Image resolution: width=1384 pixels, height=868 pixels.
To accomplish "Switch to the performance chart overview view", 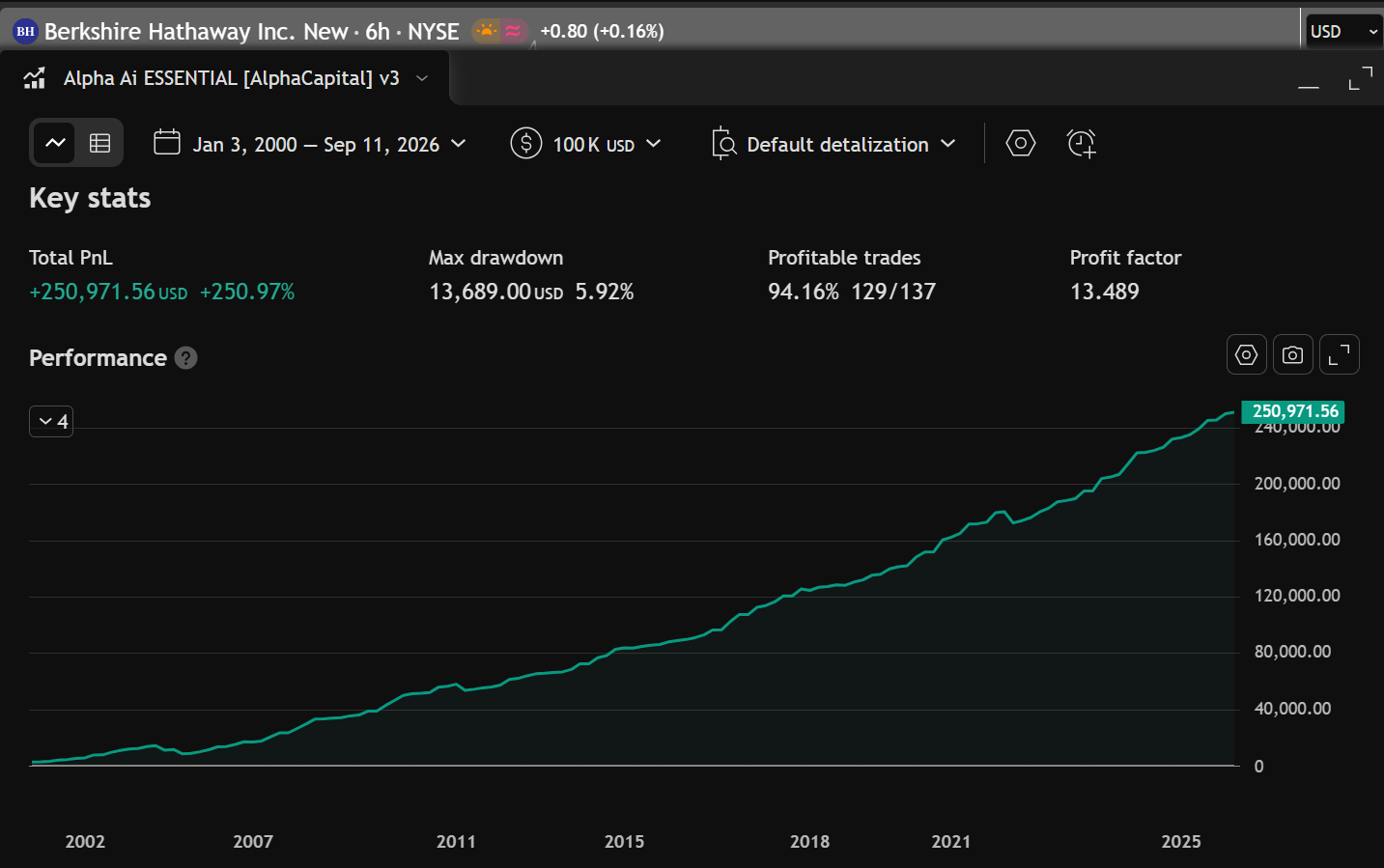I will point(55,143).
